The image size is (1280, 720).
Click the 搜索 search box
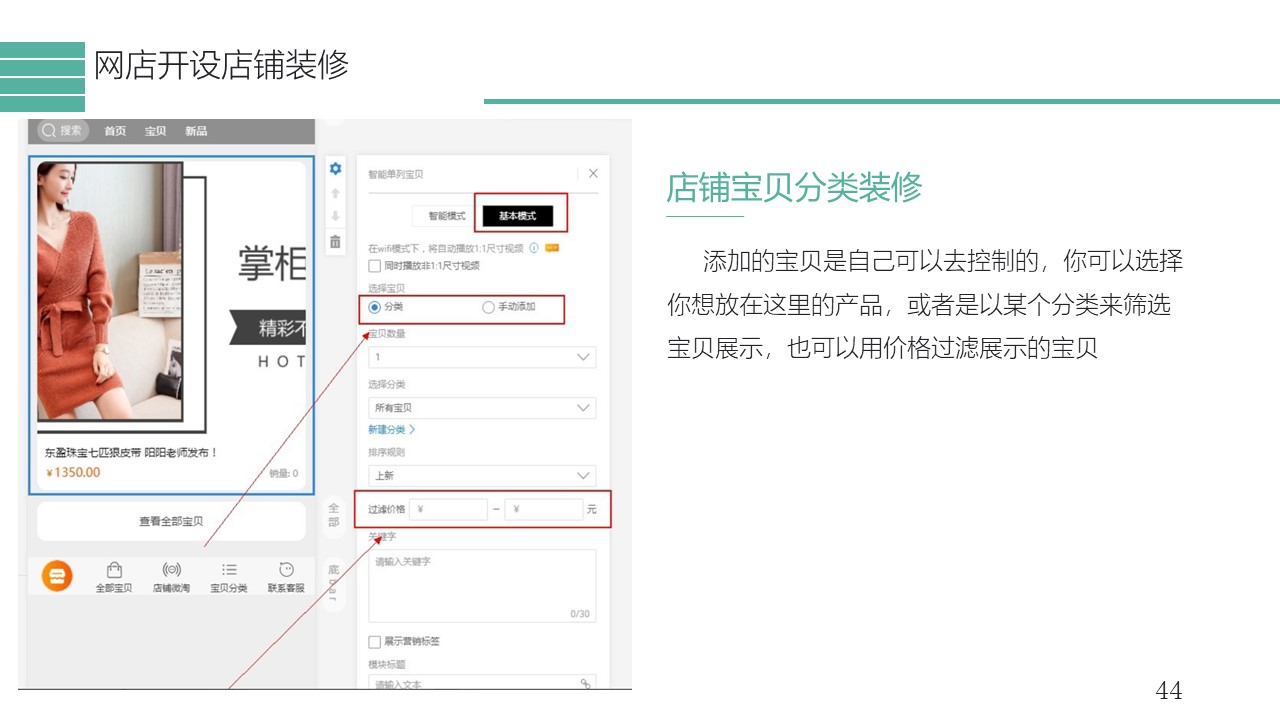pos(63,130)
